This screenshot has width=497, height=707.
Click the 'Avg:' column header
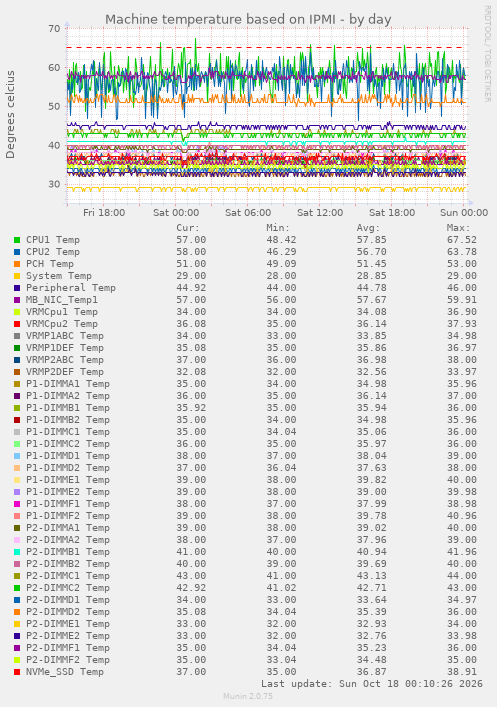pos(368,228)
